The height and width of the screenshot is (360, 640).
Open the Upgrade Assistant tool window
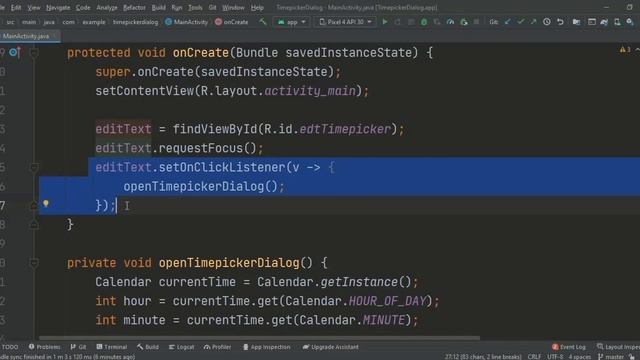pos(331,347)
